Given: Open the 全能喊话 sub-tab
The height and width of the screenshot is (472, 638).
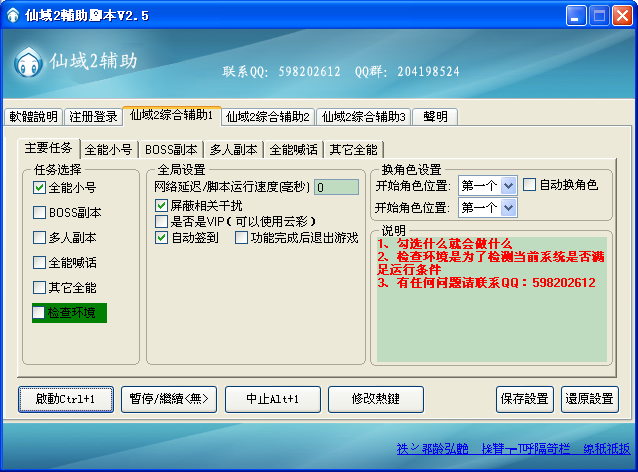Looking at the screenshot, I should pyautogui.click(x=293, y=150).
